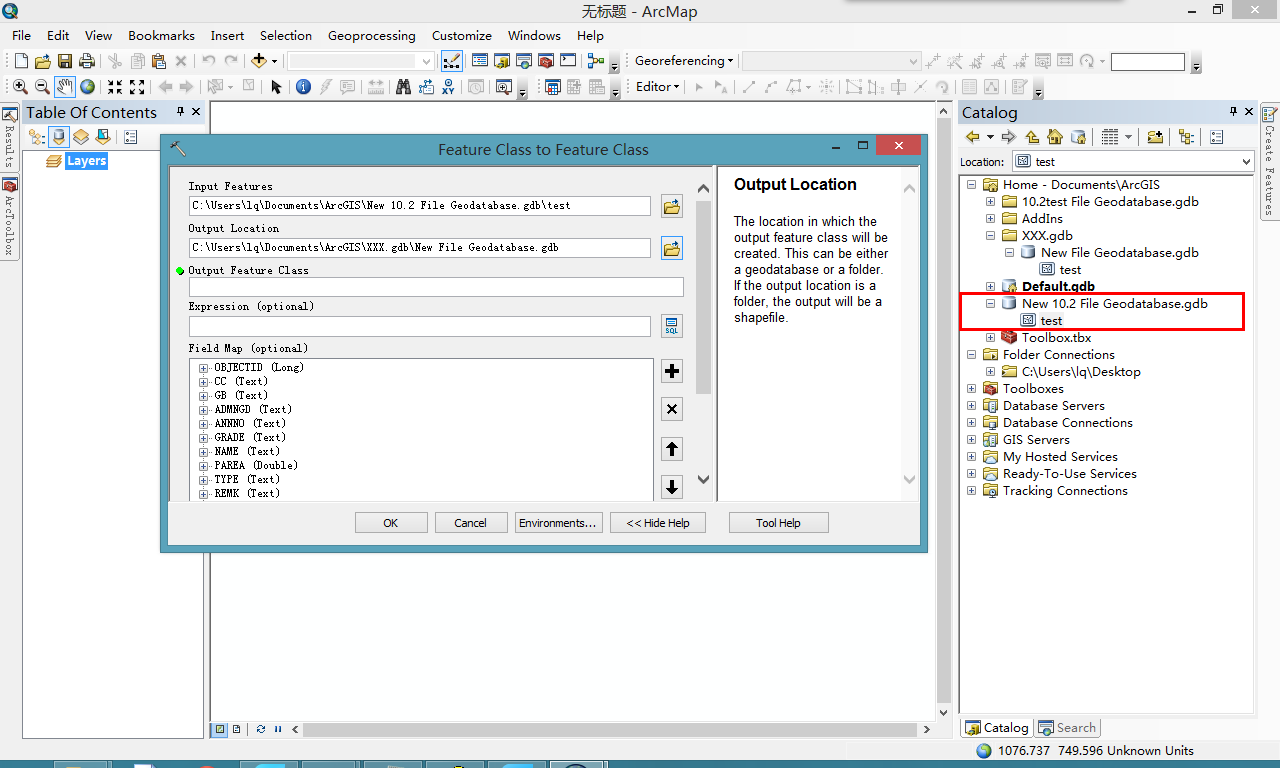
Task: Browse for Input Features folder
Action: [x=672, y=207]
